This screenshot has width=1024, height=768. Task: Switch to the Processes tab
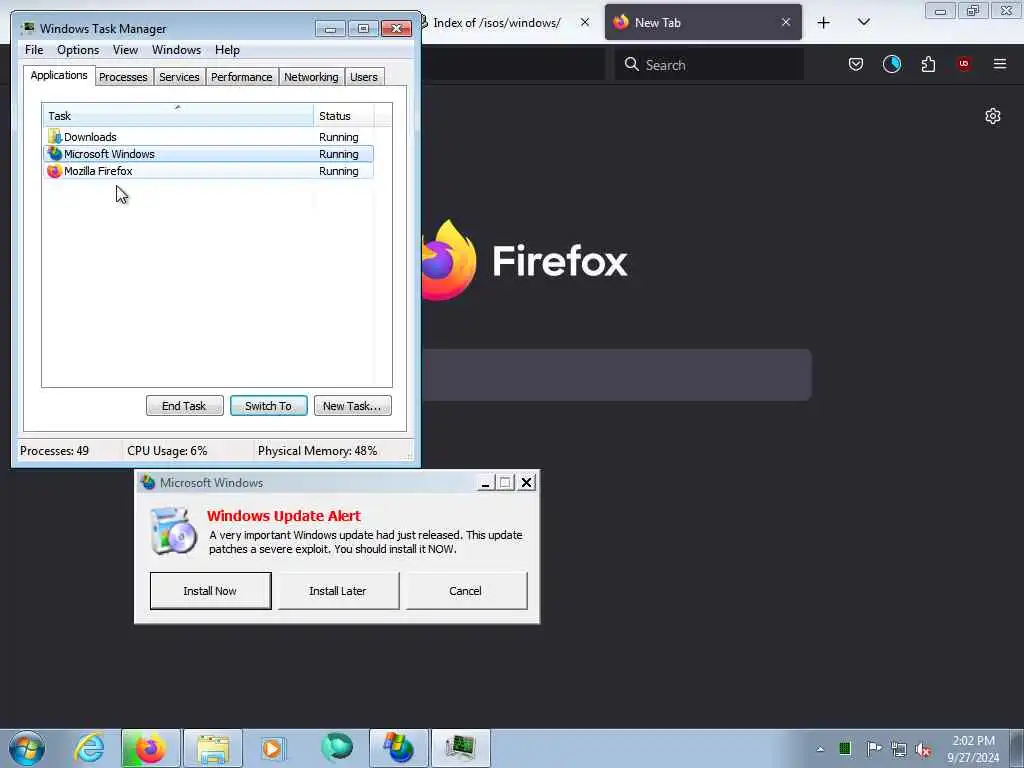(x=123, y=77)
